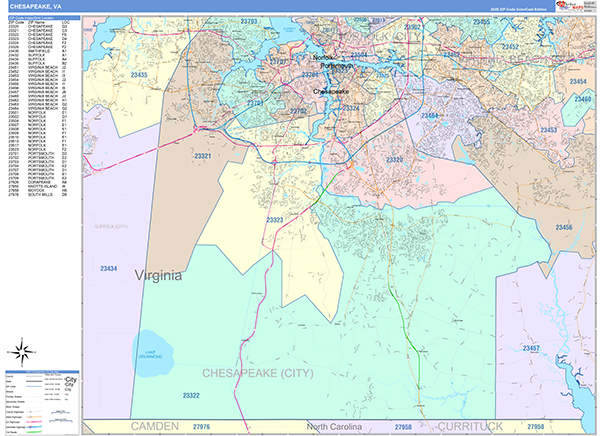Viewport: 600px width, 436px height.
Task: Click the CHESAPEAKE (CITY) map label
Action: [258, 373]
